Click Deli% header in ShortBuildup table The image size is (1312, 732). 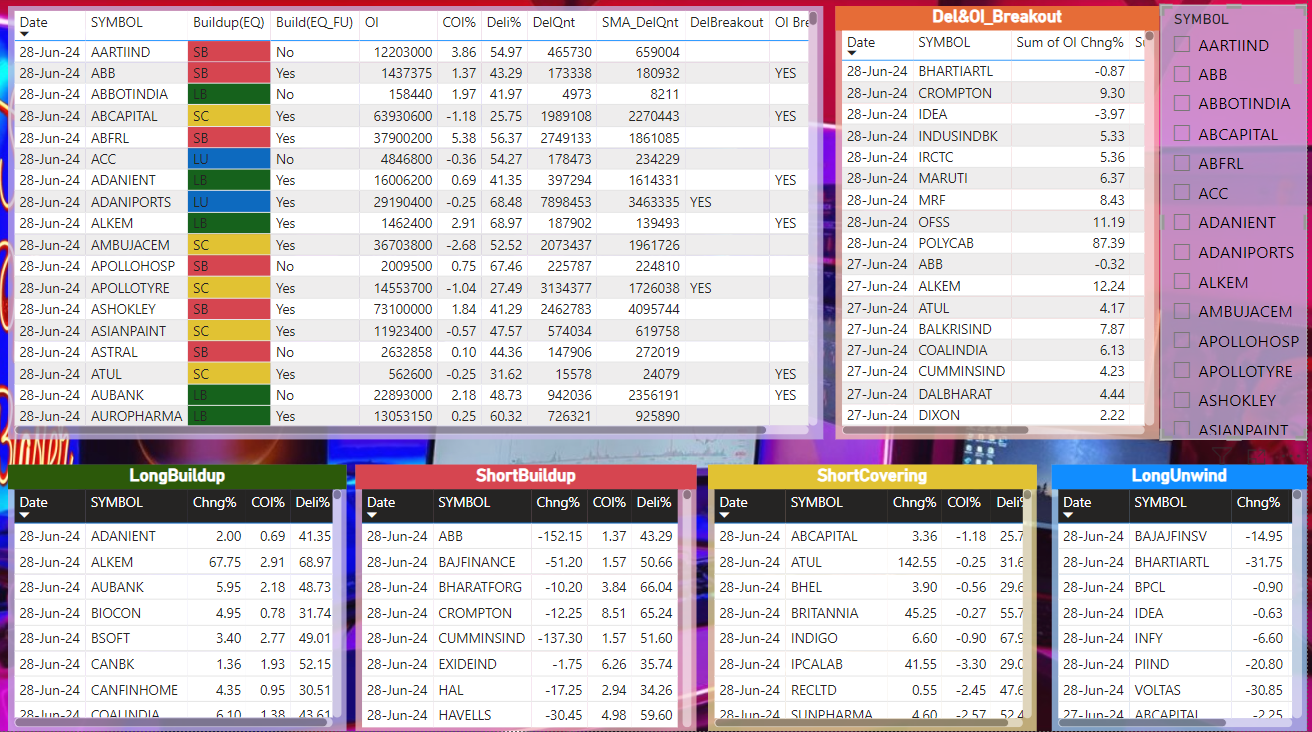point(654,502)
